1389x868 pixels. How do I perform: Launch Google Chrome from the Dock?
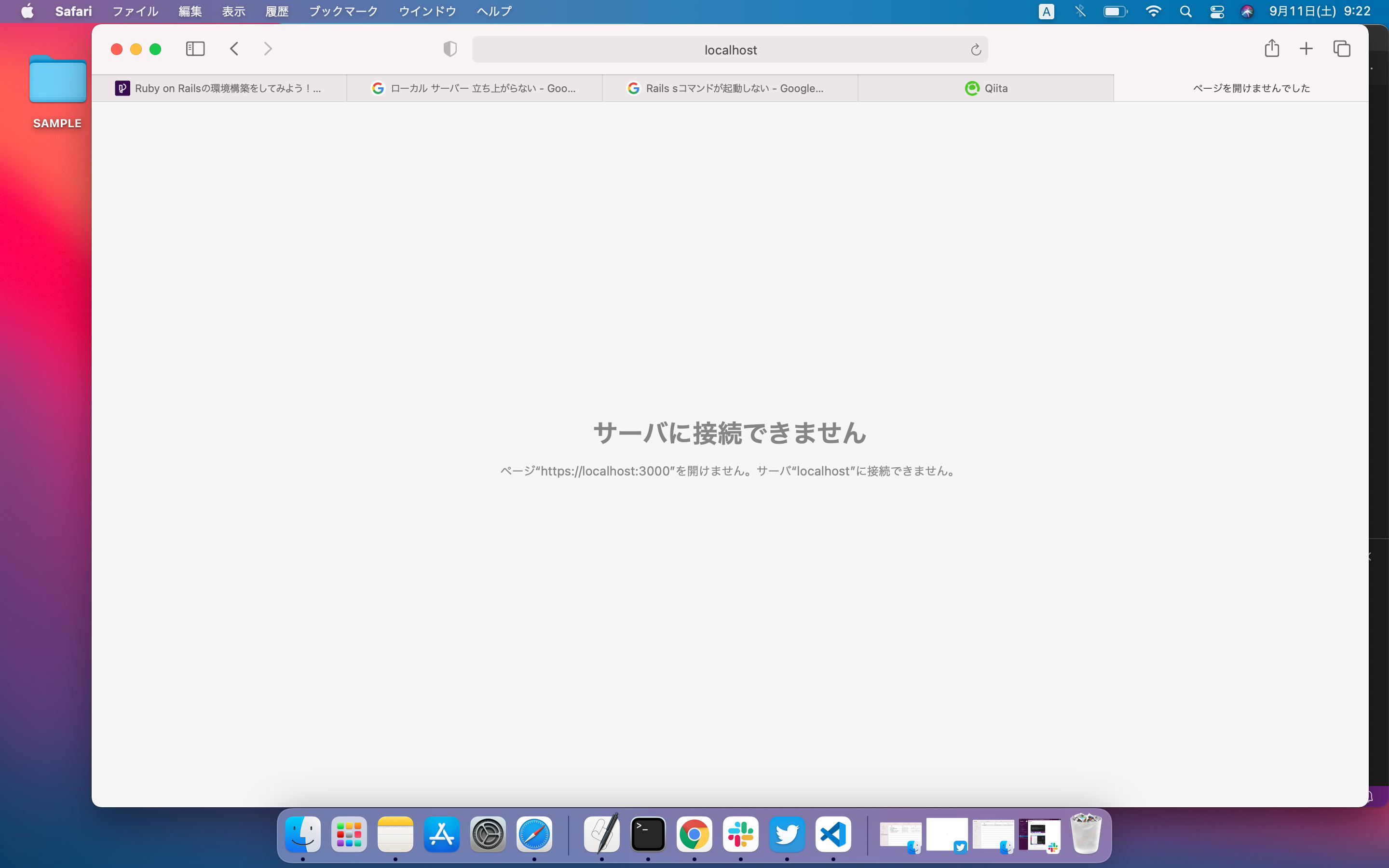click(x=694, y=834)
